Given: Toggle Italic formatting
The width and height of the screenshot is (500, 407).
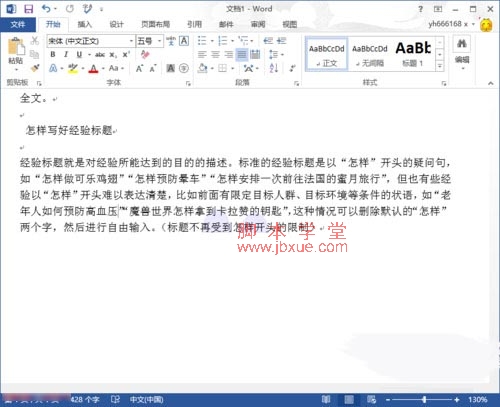Looking at the screenshot, I should pos(66,54).
